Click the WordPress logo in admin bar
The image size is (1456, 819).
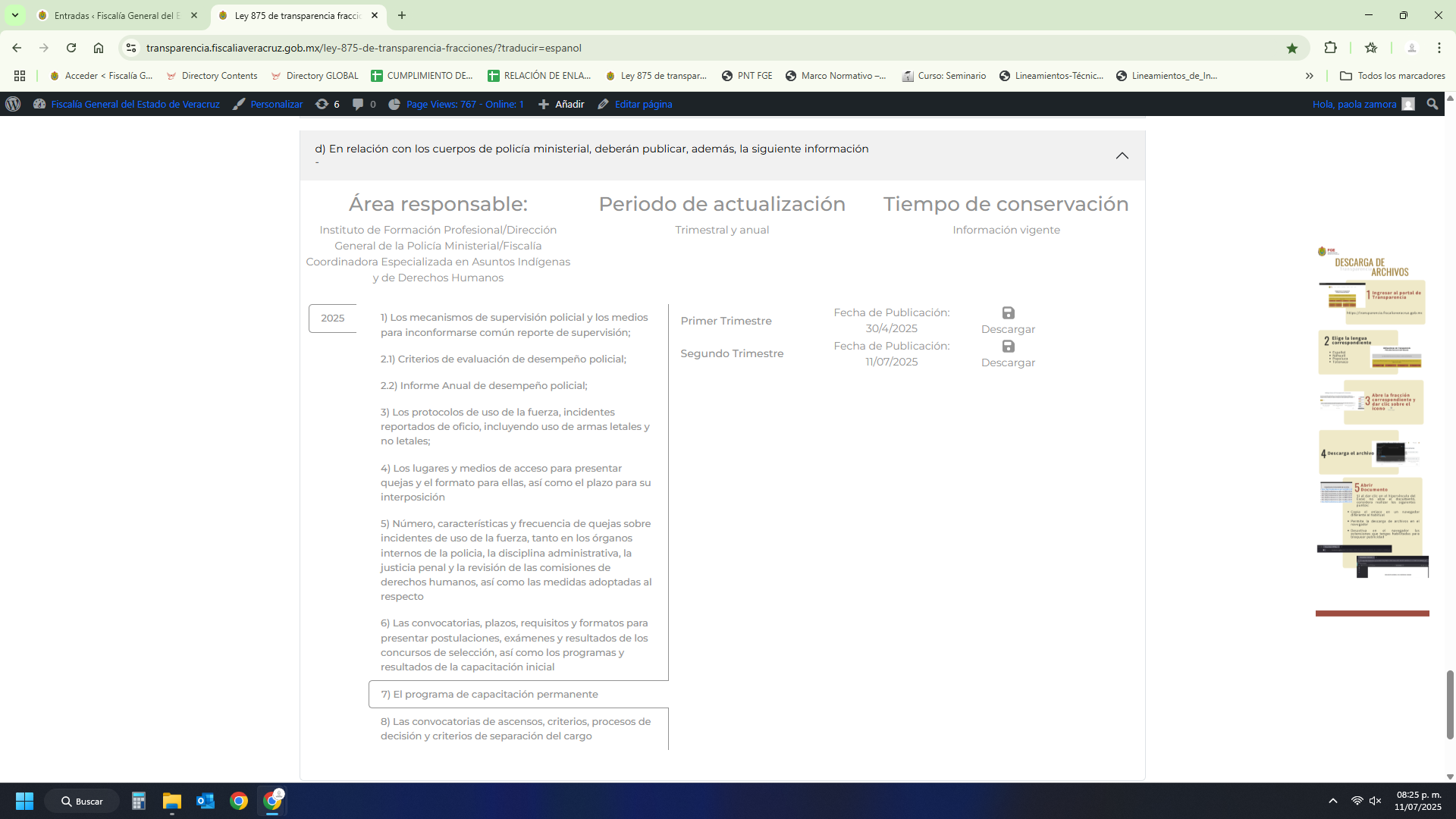tap(13, 104)
